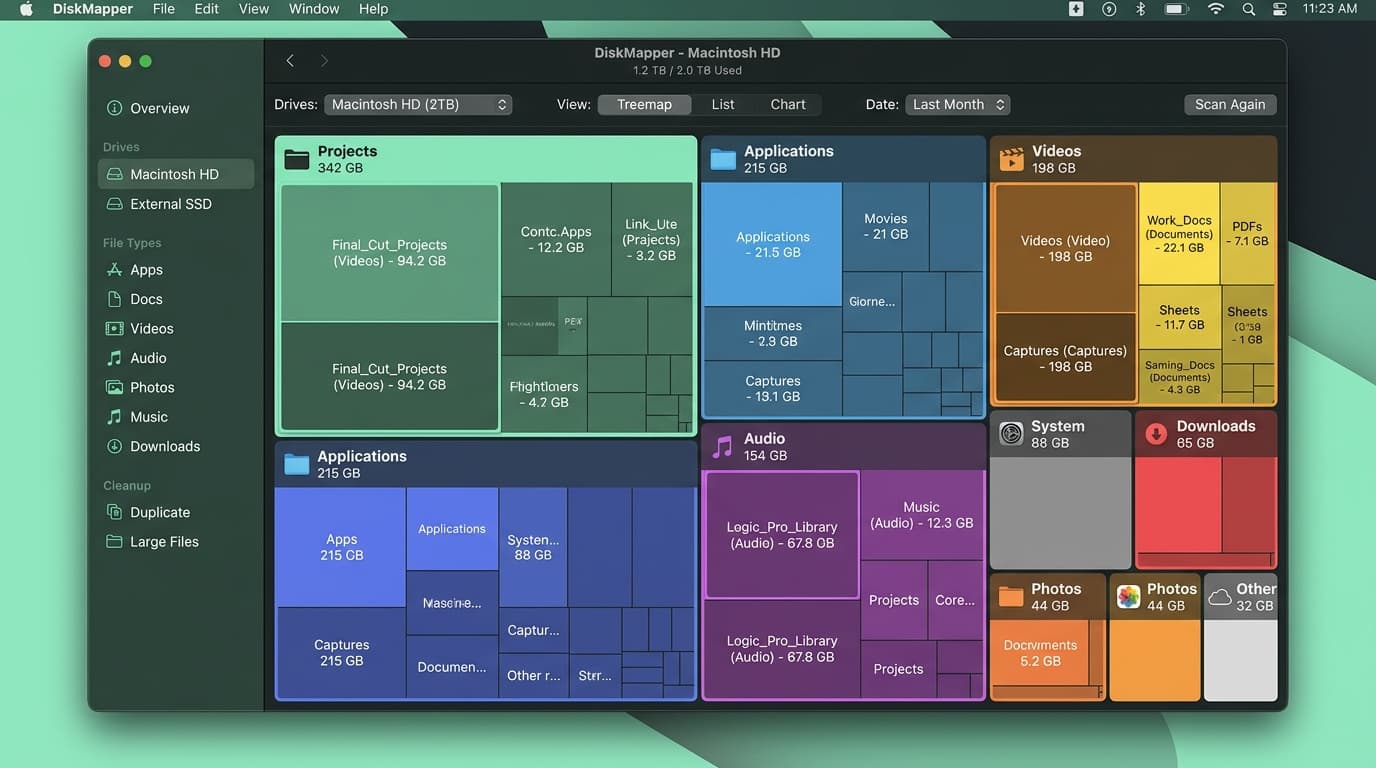Open Spotlight search in the menu bar

tap(1248, 9)
